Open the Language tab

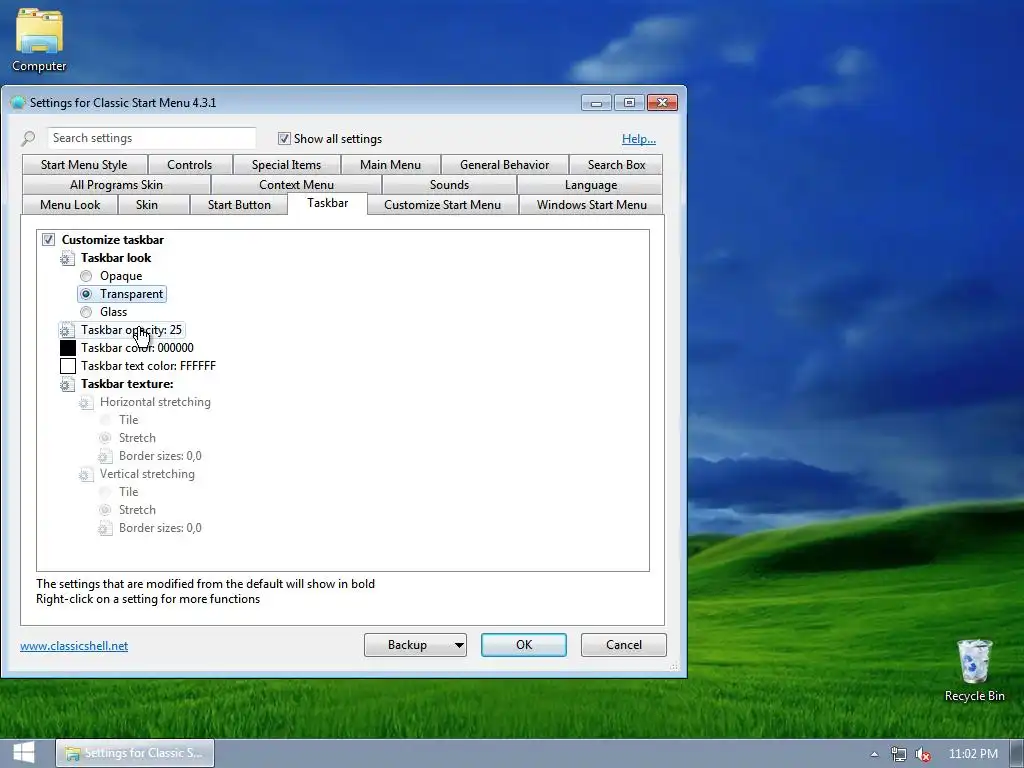click(590, 185)
